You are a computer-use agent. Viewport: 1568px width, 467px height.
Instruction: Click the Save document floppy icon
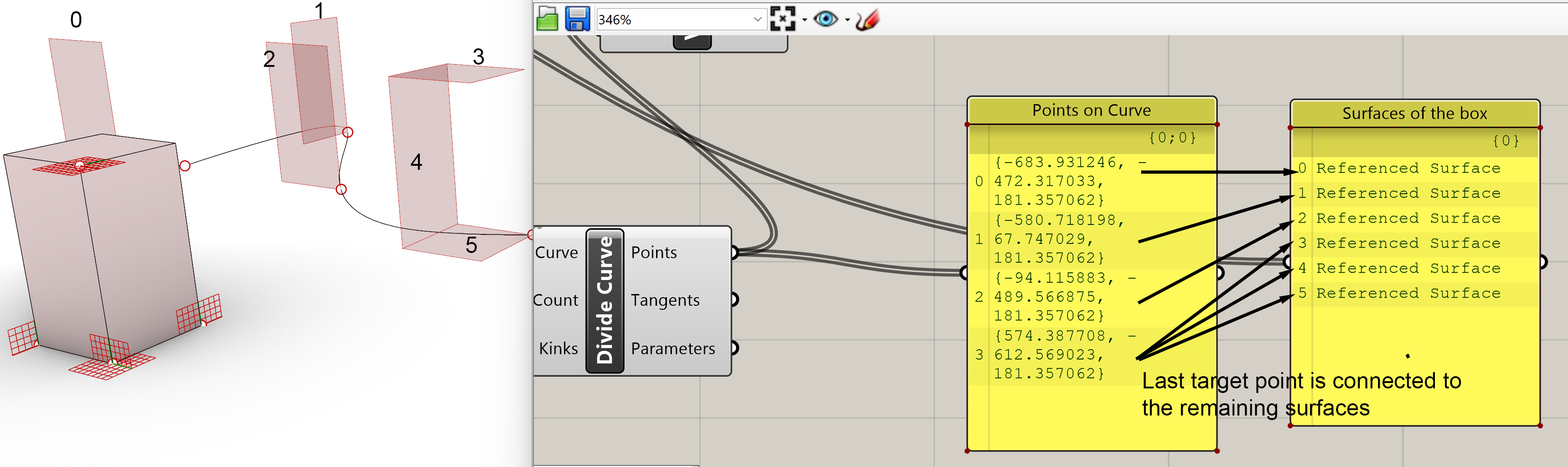point(577,19)
